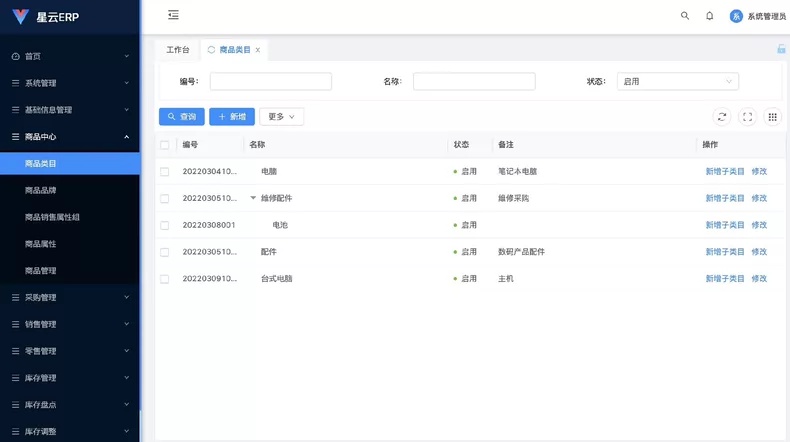790x442 pixels.
Task: Click the 笔记本电脑 remark cell
Action: pos(517,171)
